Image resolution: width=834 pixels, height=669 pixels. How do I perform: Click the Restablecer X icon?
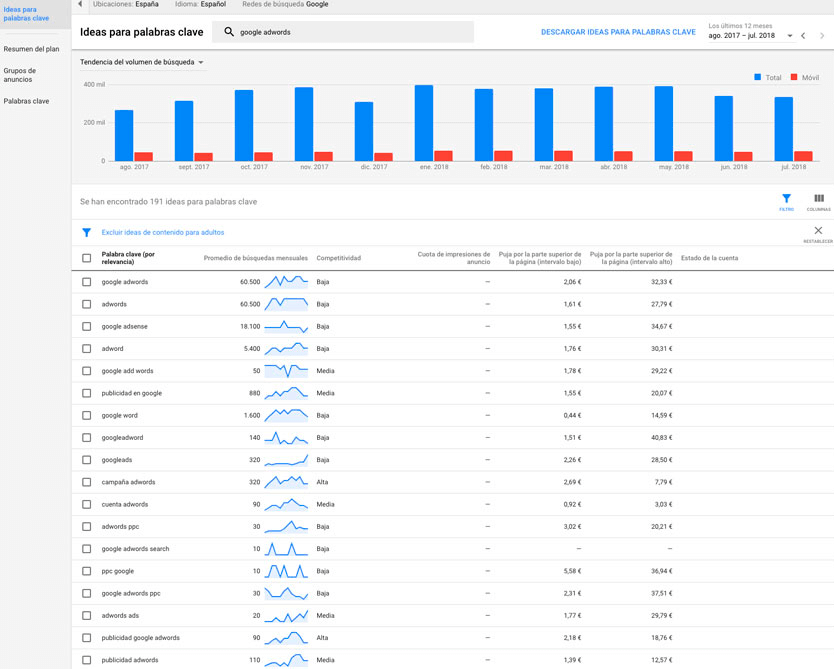[x=818, y=230]
